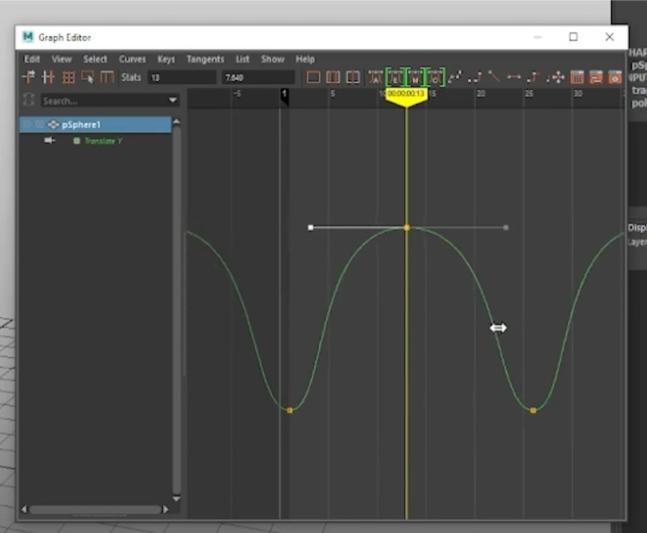The image size is (647, 533).
Task: Select pSphere1 in the outliner
Action: [95, 125]
